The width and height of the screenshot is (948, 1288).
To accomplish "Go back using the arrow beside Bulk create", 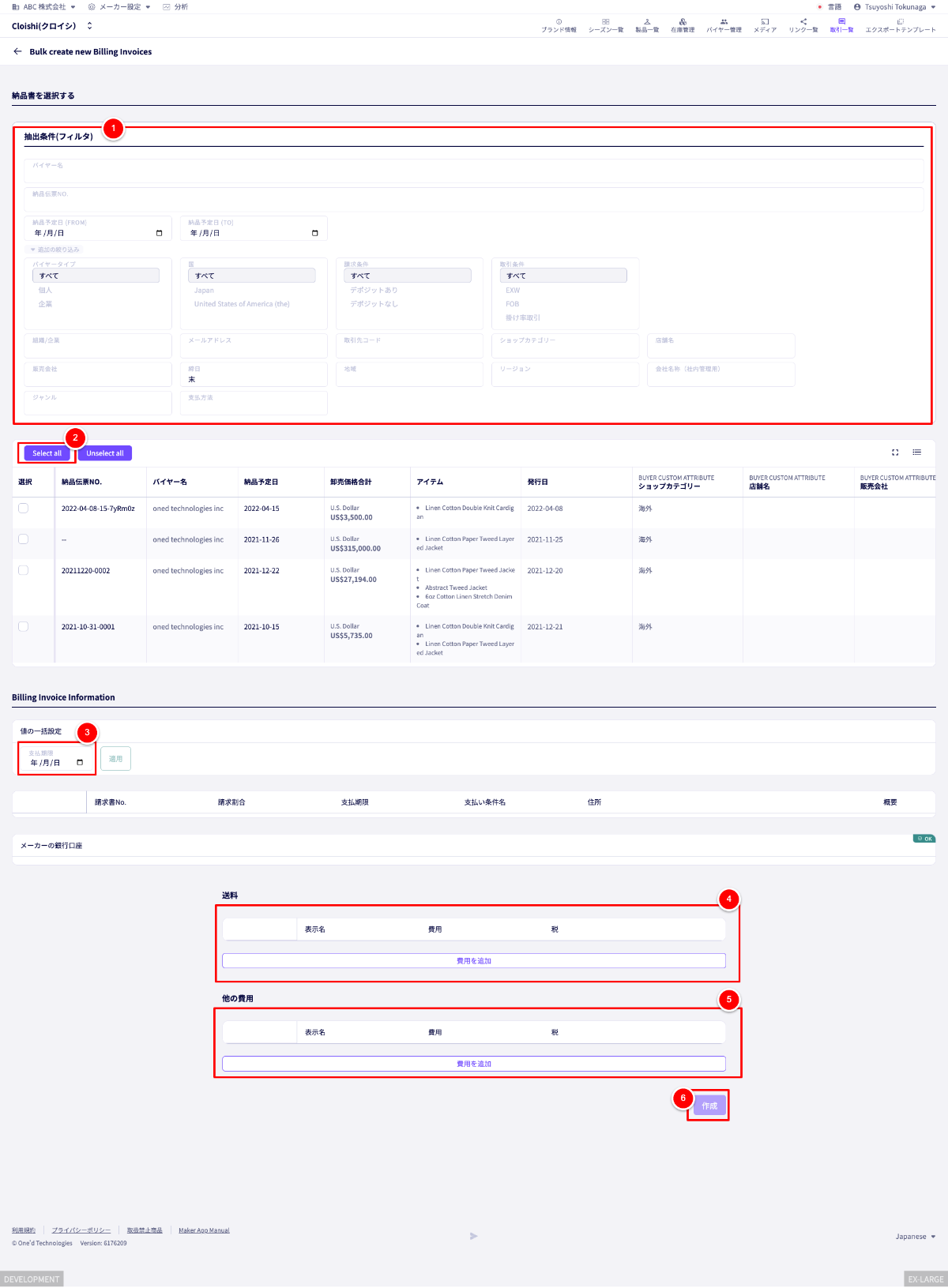I will click(x=17, y=51).
